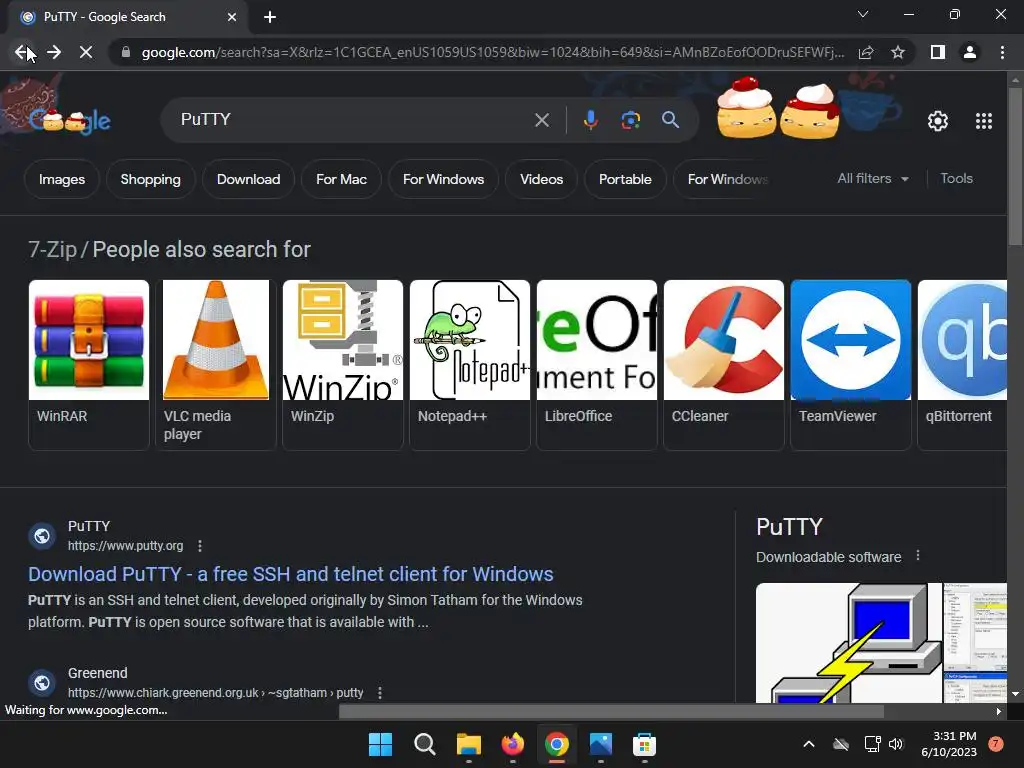This screenshot has height=768, width=1024.
Task: Click the horizontal page scrollbar
Action: pyautogui.click(x=611, y=711)
